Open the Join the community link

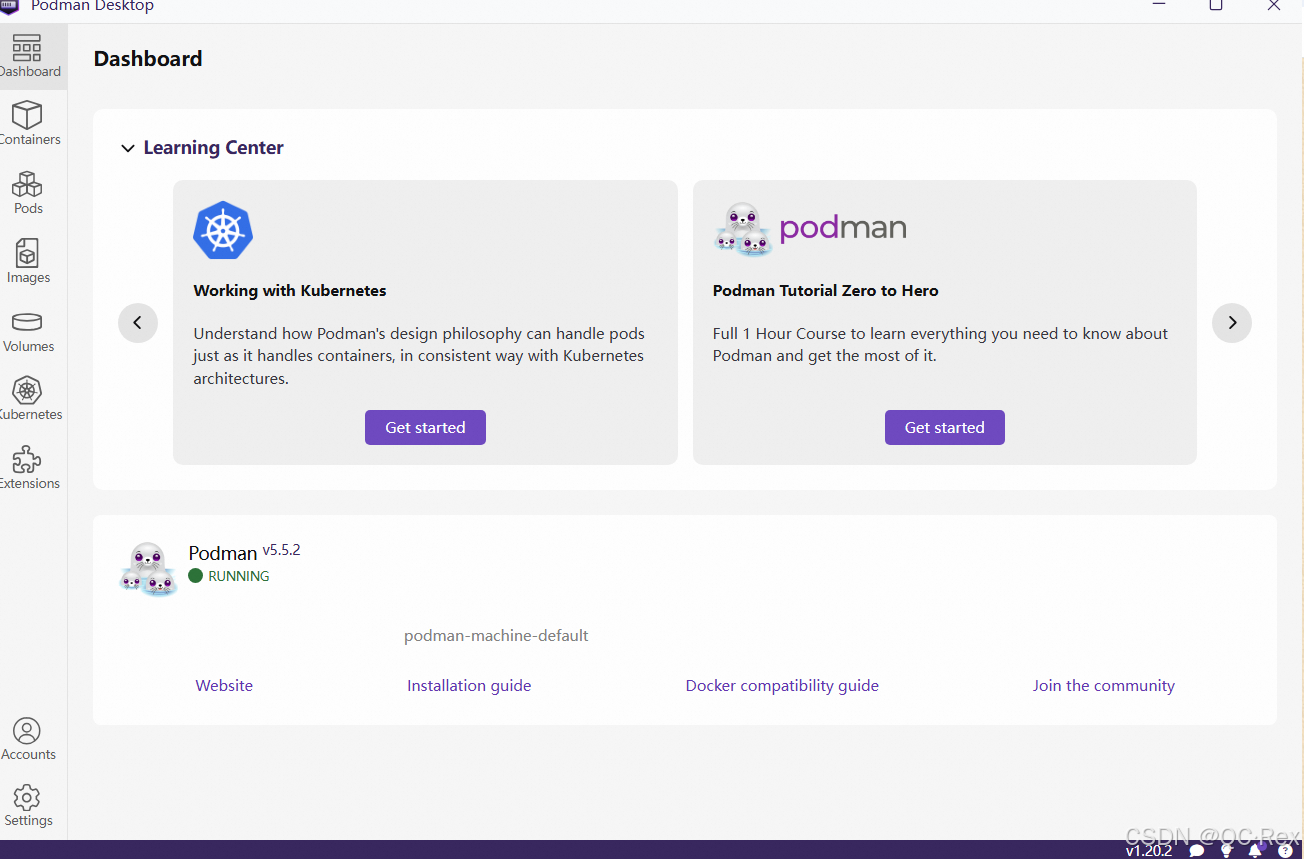(x=1103, y=685)
